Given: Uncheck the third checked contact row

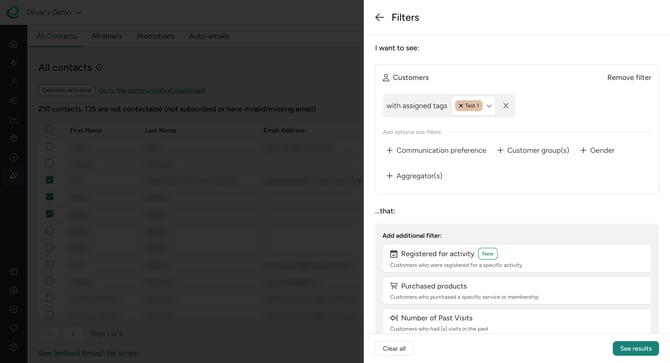Looking at the screenshot, I should coord(50,214).
